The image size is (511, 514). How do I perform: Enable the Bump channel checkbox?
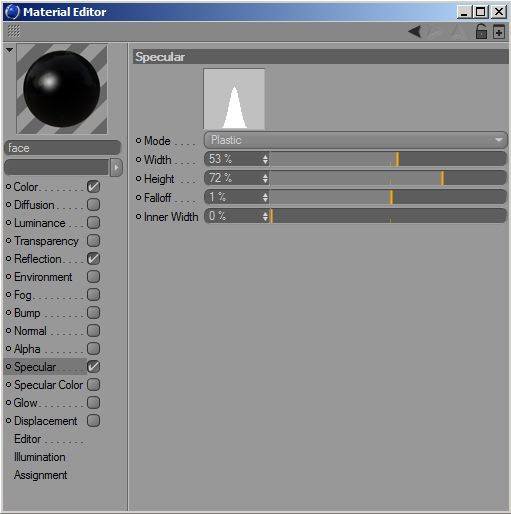click(x=93, y=313)
